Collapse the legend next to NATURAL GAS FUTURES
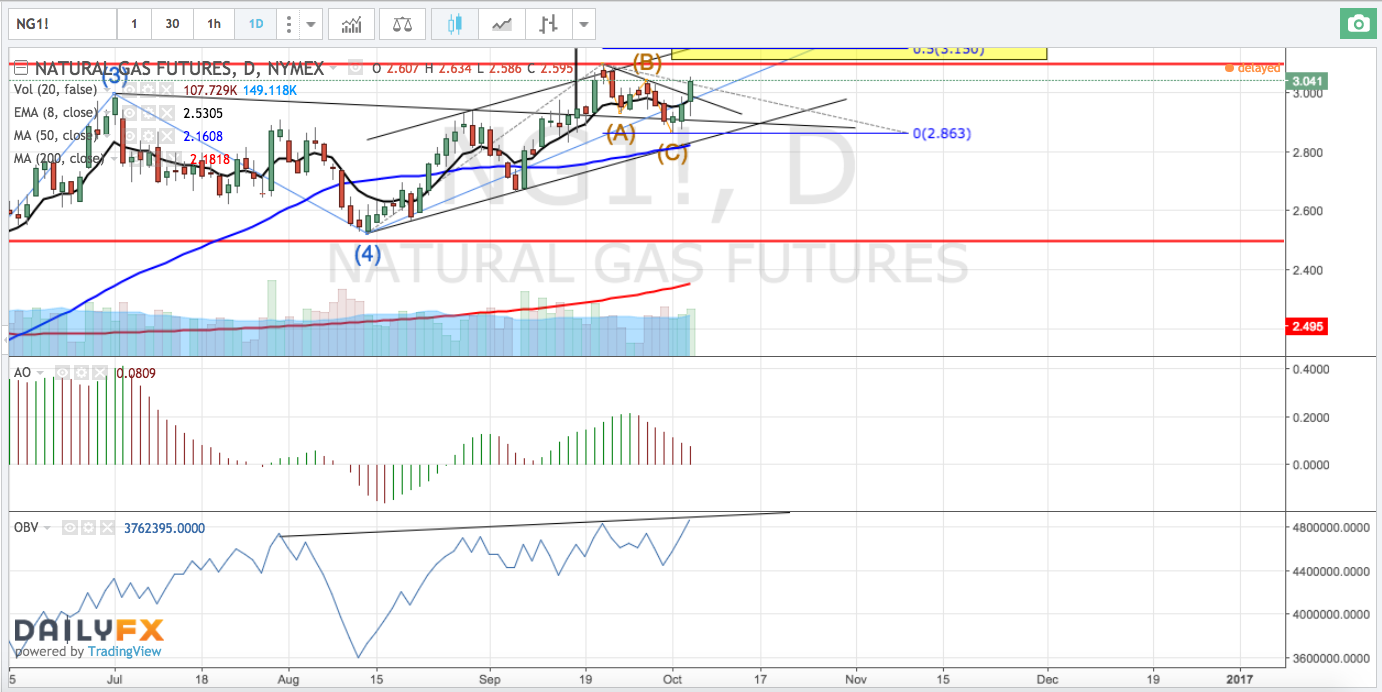This screenshot has height=692, width=1382. coord(21,68)
